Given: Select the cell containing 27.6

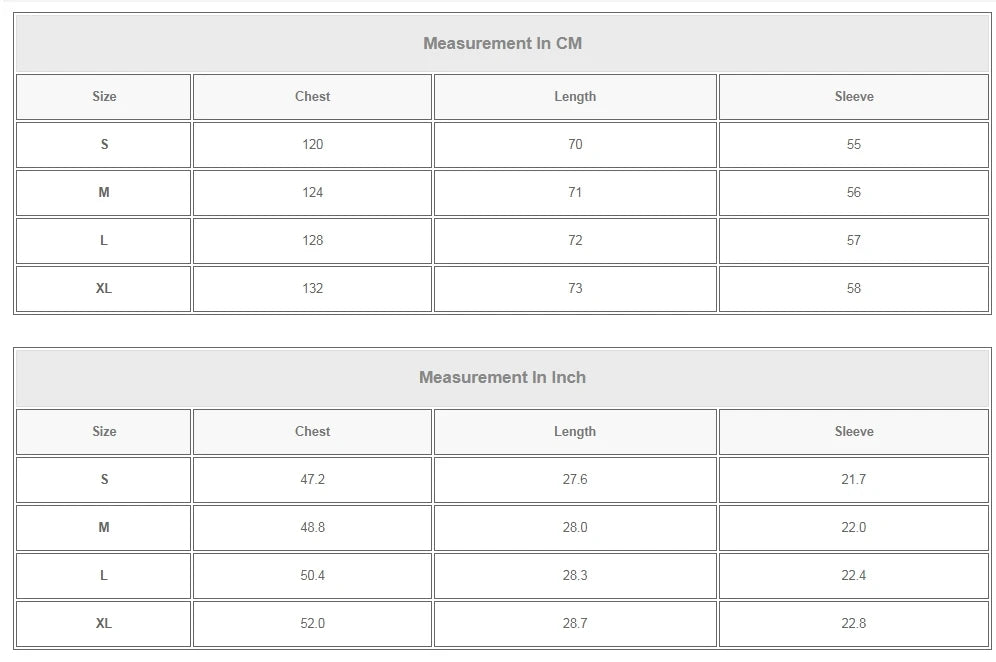Looking at the screenshot, I should coord(574,480).
